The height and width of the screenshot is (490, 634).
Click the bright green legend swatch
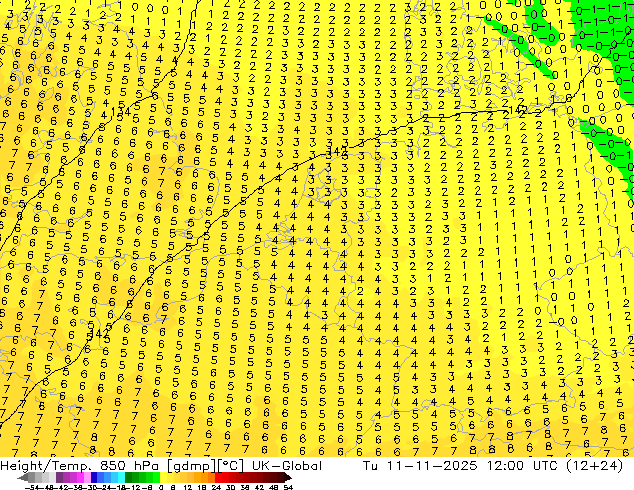(x=156, y=478)
